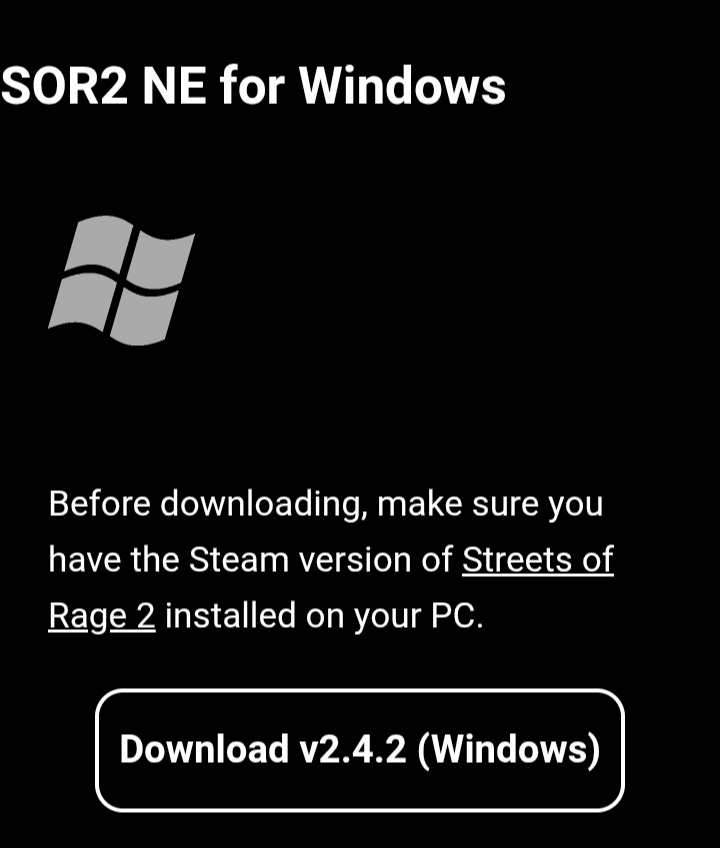The width and height of the screenshot is (720, 848).
Task: Click the gray Windows logo icon
Action: (x=122, y=280)
